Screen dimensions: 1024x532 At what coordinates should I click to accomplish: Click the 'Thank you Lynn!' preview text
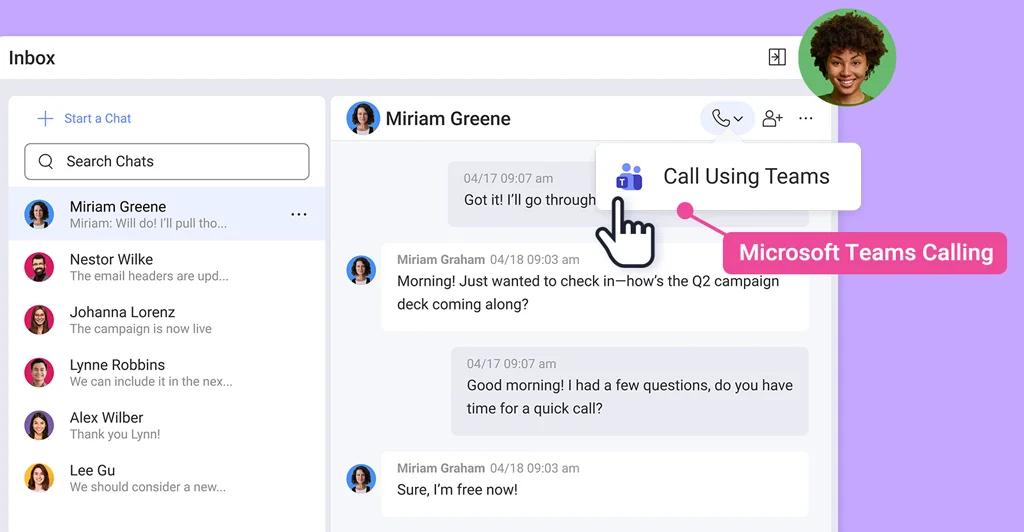[x=115, y=434]
